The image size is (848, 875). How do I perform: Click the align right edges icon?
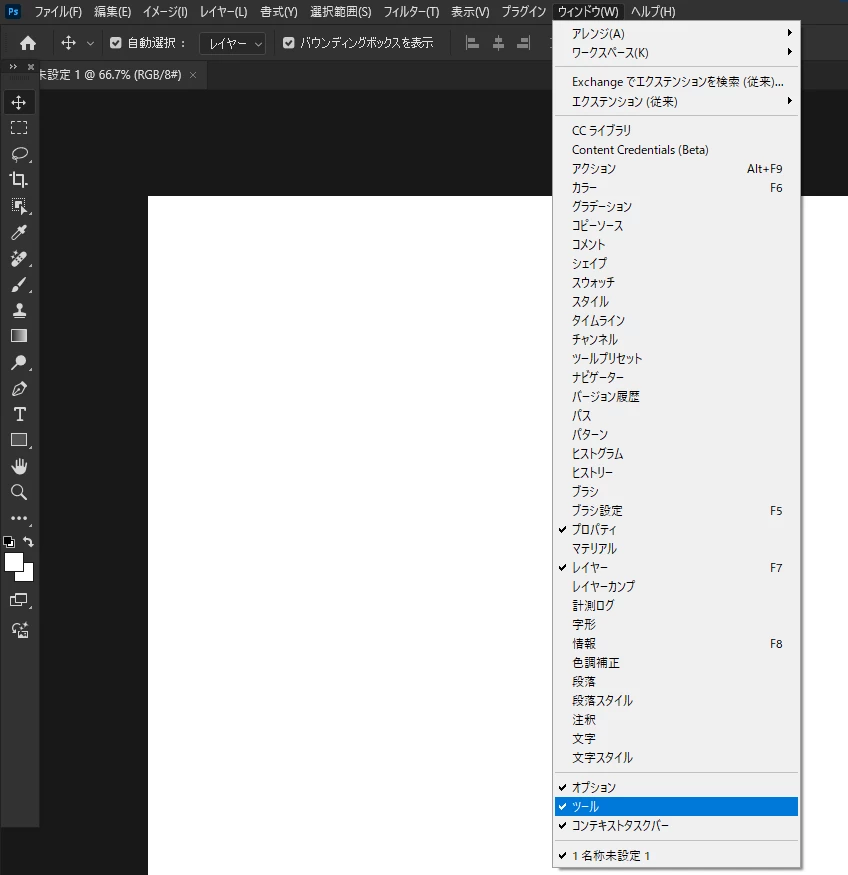[523, 43]
